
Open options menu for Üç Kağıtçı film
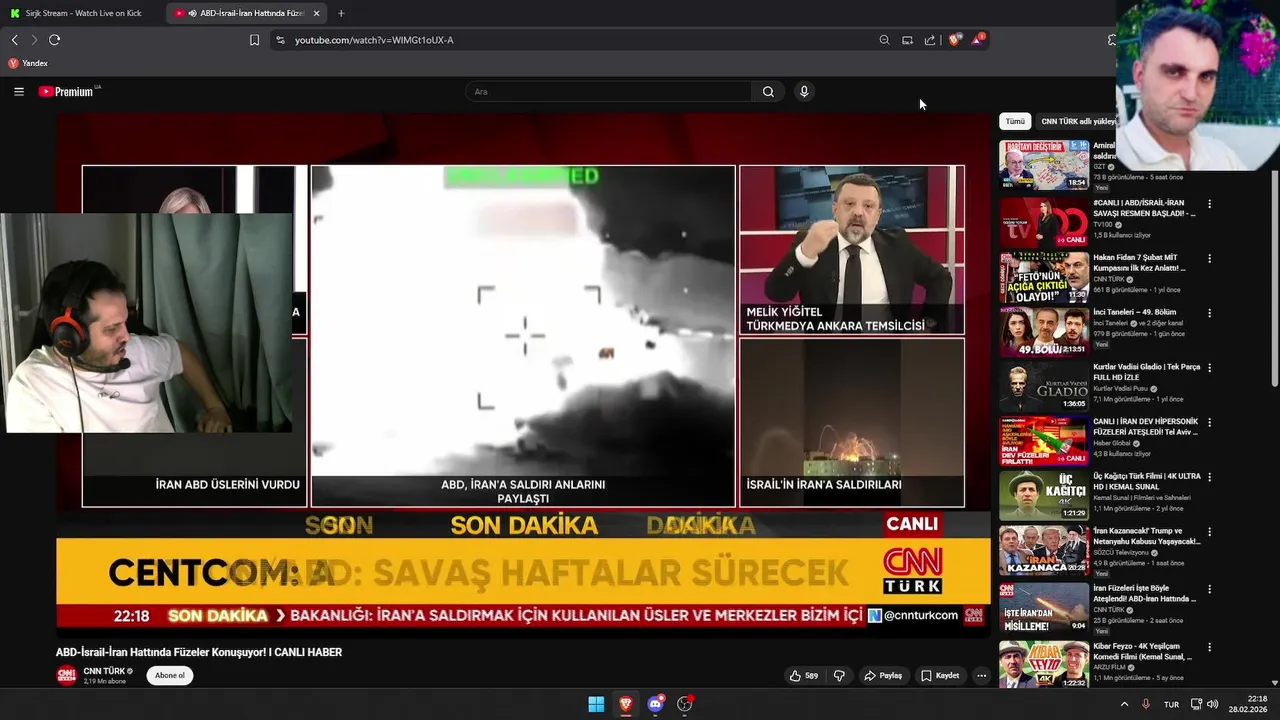(x=1209, y=477)
